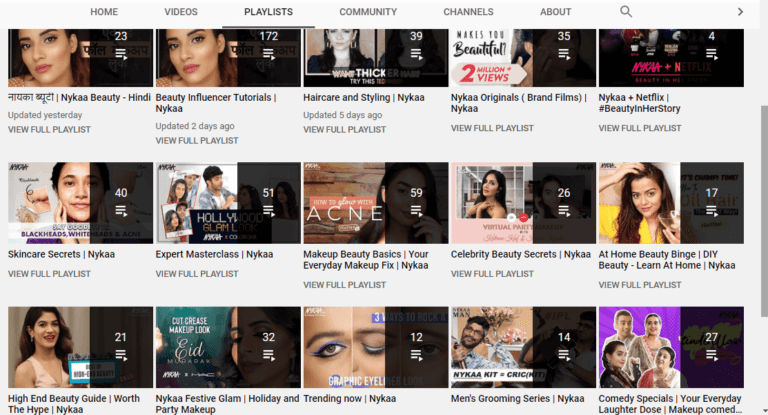Click playlist icon on Beauty Influencer Tutorials thumbnail

click(x=269, y=54)
